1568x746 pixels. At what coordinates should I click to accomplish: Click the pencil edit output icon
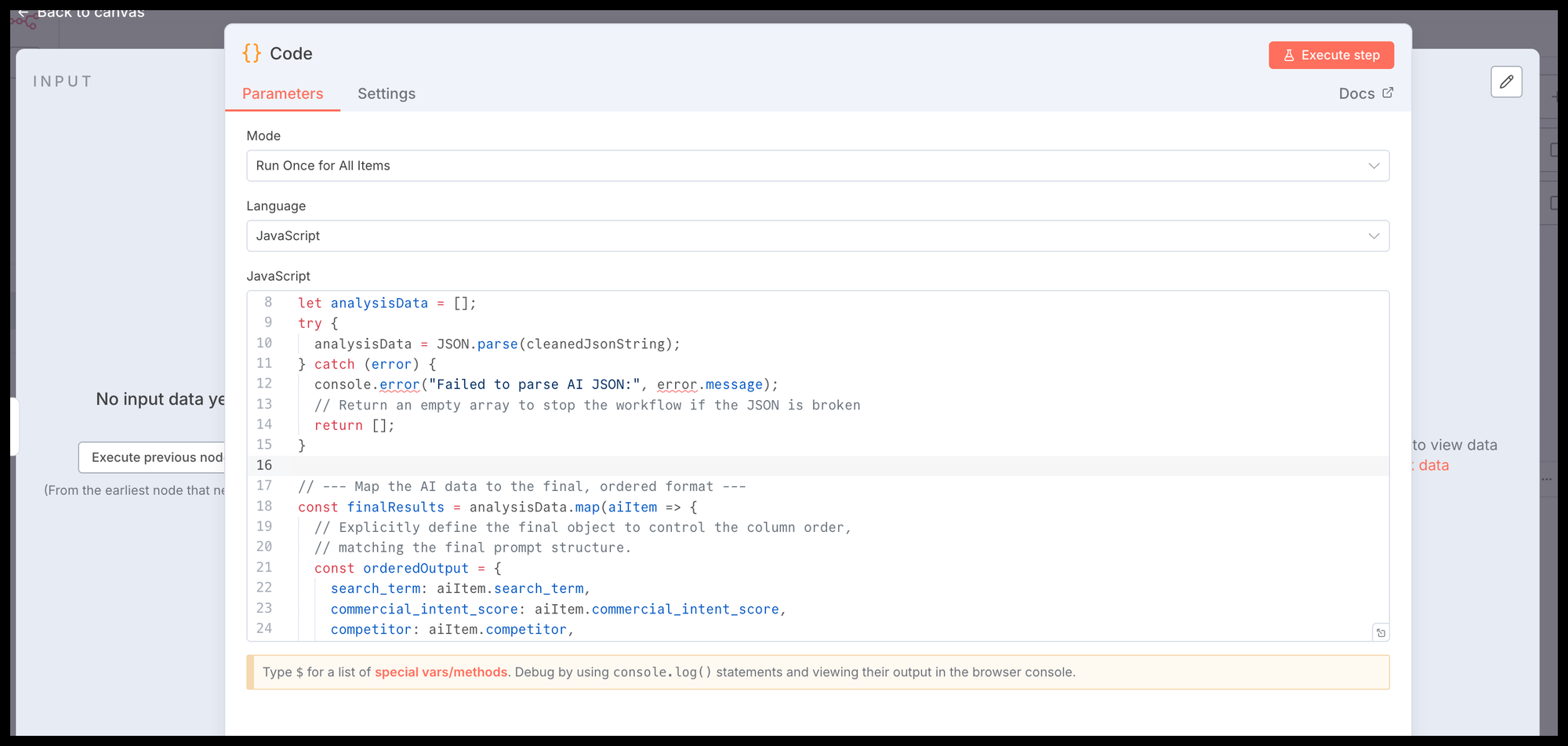(1506, 82)
